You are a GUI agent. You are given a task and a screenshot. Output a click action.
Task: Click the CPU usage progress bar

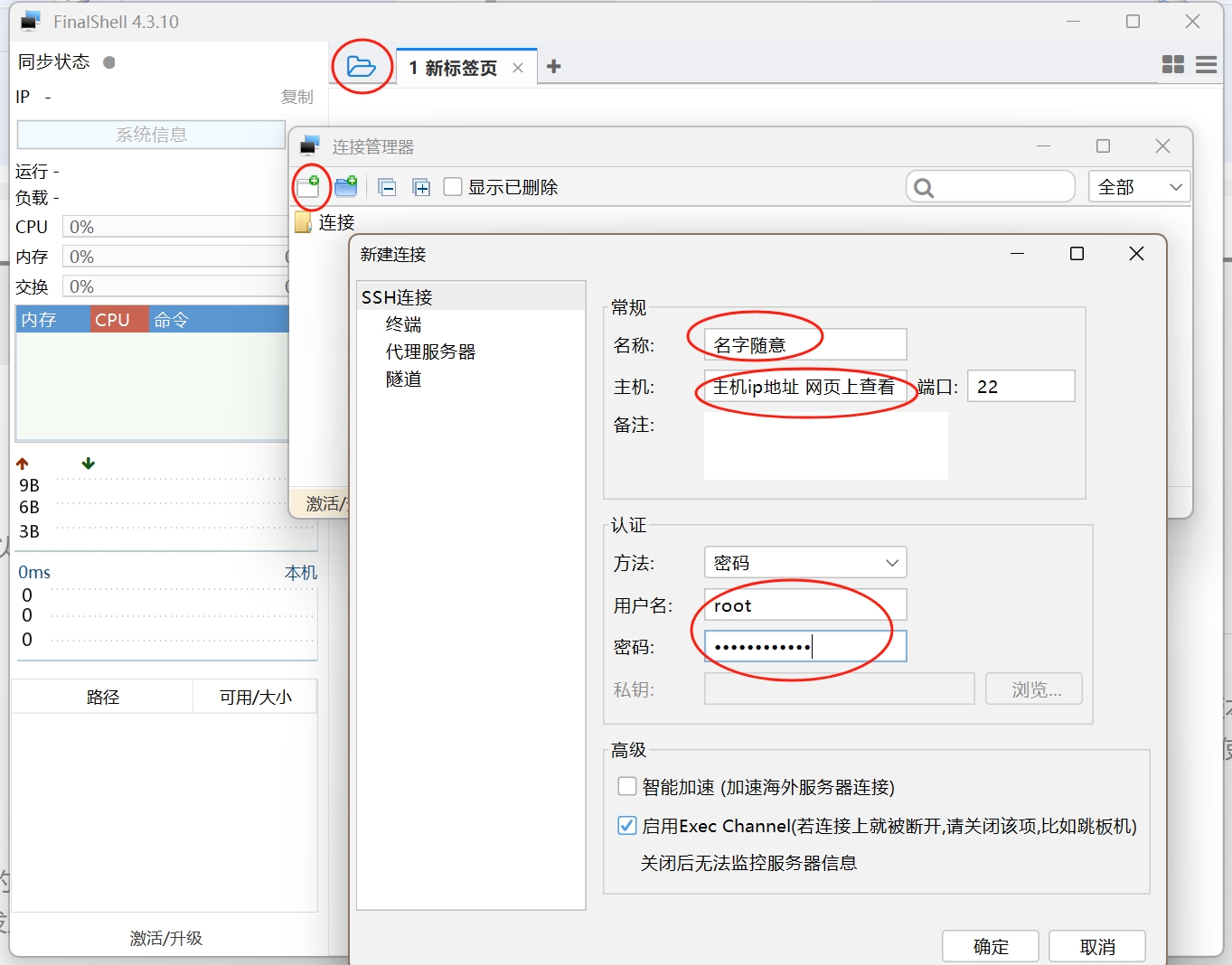pos(175,227)
